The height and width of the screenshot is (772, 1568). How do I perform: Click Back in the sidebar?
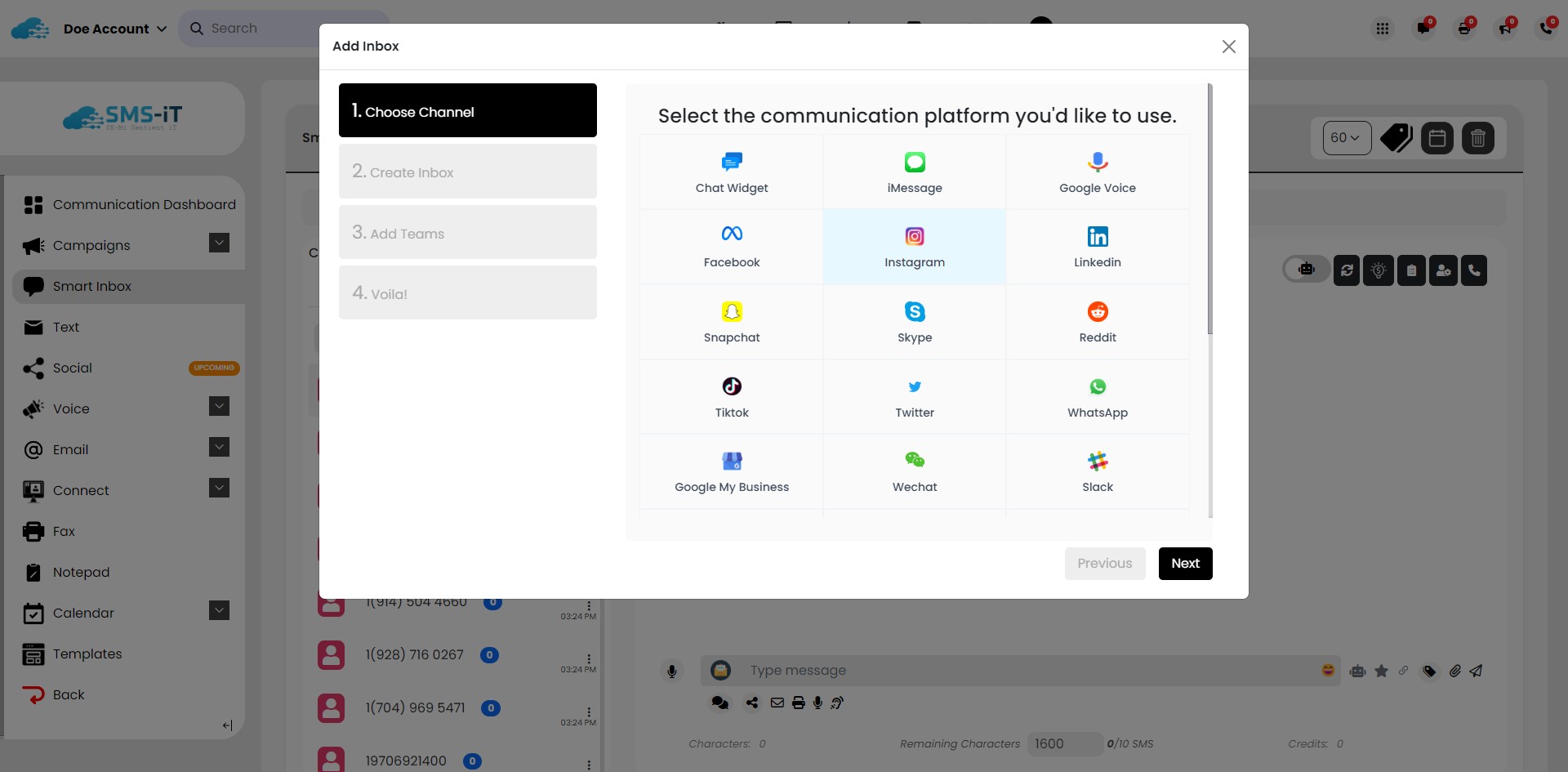pyautogui.click(x=129, y=695)
